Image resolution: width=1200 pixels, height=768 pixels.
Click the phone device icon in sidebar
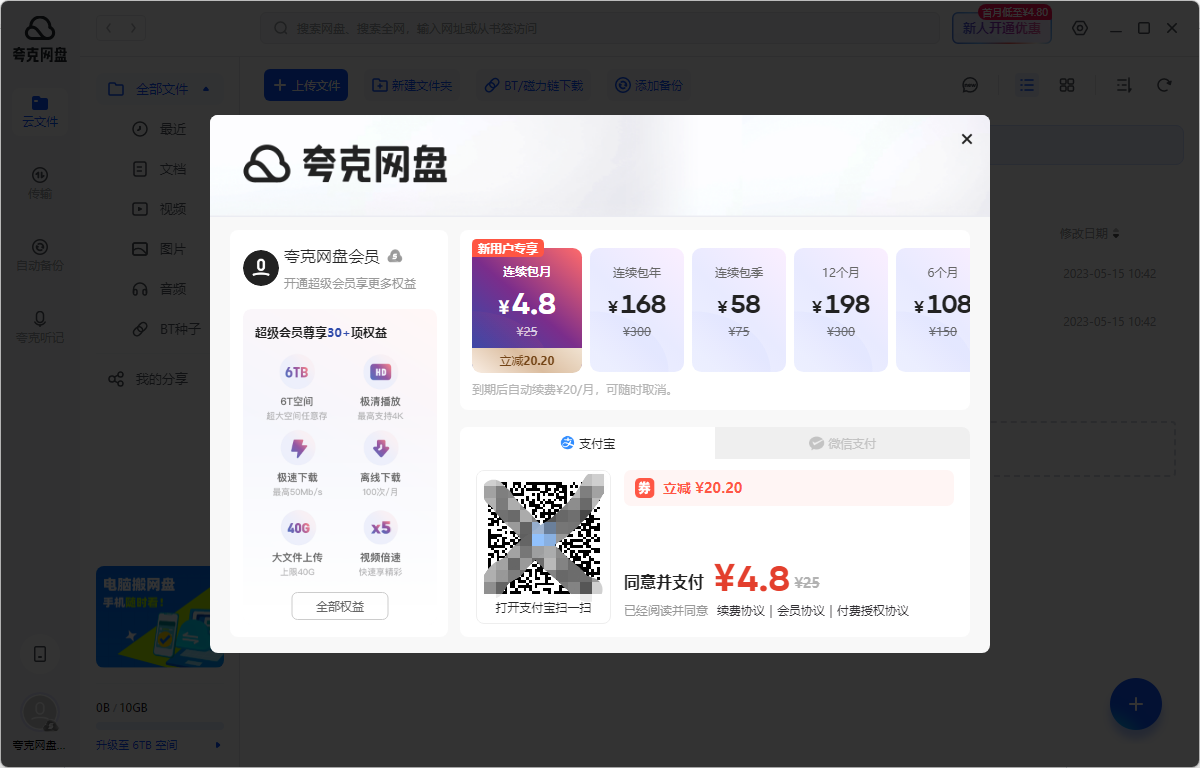click(x=40, y=654)
